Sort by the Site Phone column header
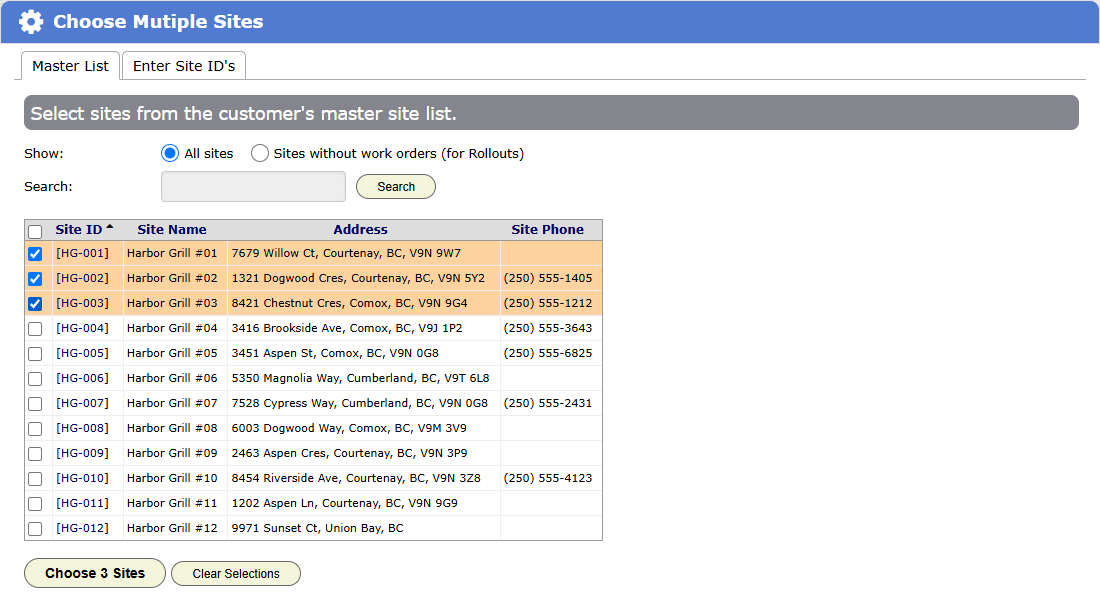Screen dimensions: 1100x600 click(547, 229)
